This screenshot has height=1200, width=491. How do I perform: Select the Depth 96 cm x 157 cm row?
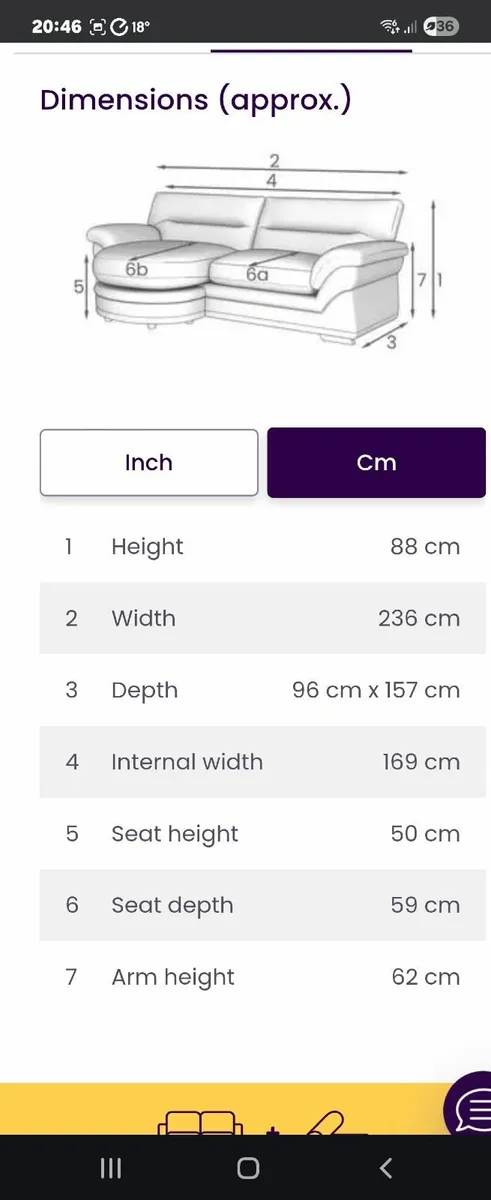tap(263, 690)
